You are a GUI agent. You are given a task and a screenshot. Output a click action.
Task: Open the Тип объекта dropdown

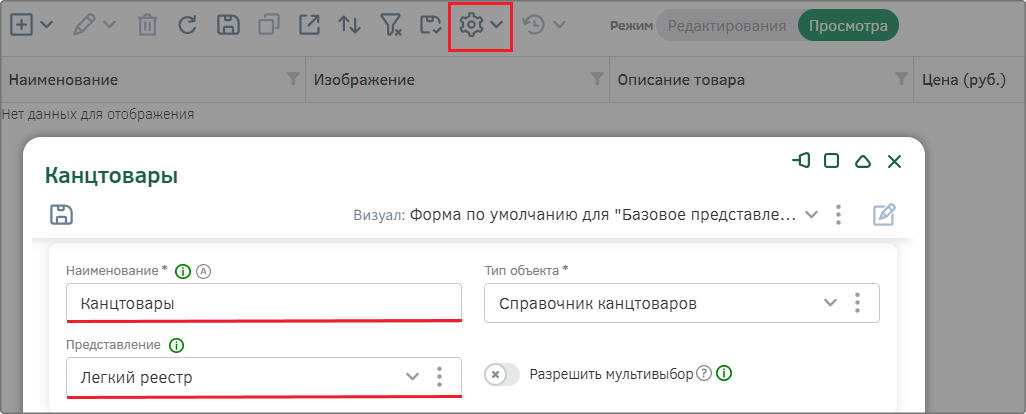coord(830,303)
